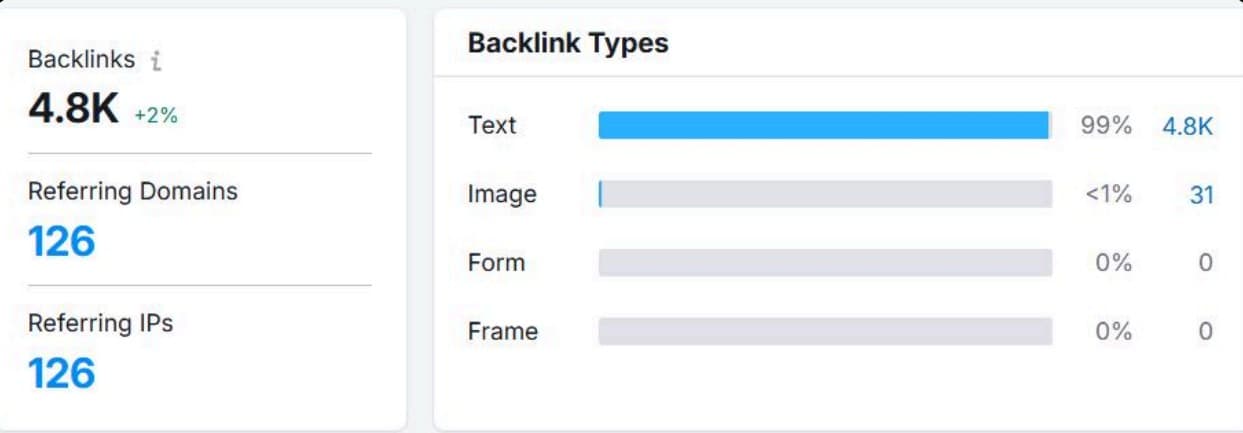This screenshot has height=433, width=1243.
Task: Select the Form row label
Action: [x=496, y=263]
